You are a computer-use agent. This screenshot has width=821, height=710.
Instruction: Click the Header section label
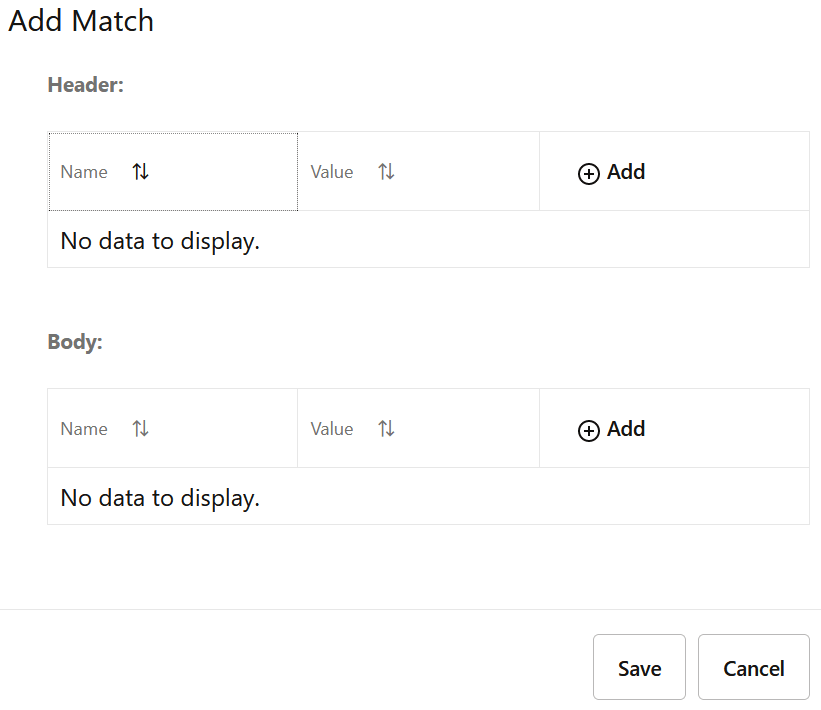(85, 85)
